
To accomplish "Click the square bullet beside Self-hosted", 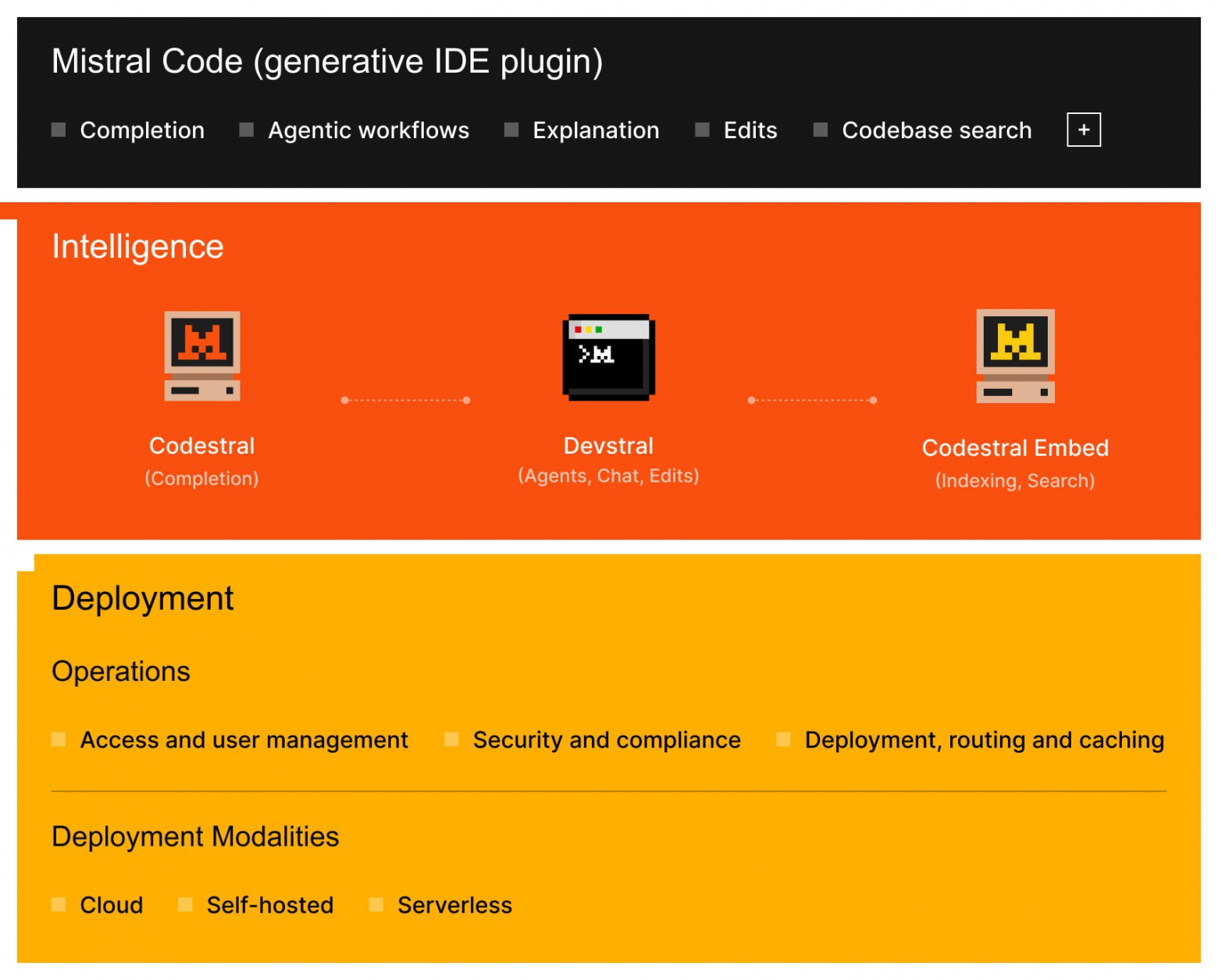I will pyautogui.click(x=185, y=904).
